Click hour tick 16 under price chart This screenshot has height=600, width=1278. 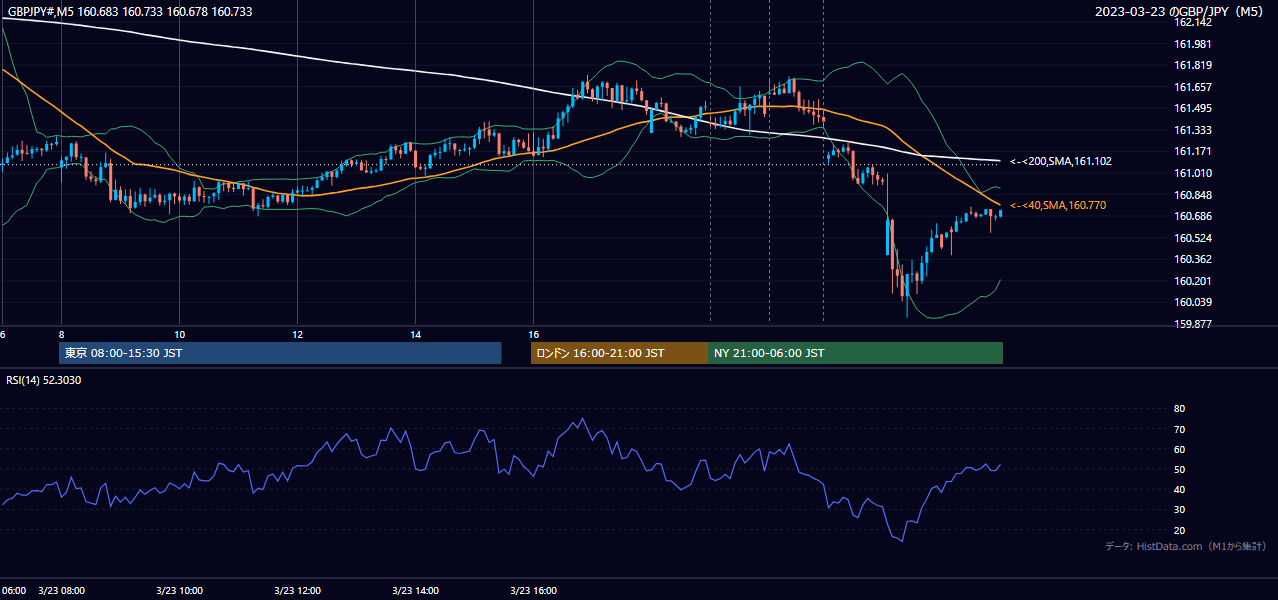(x=533, y=334)
